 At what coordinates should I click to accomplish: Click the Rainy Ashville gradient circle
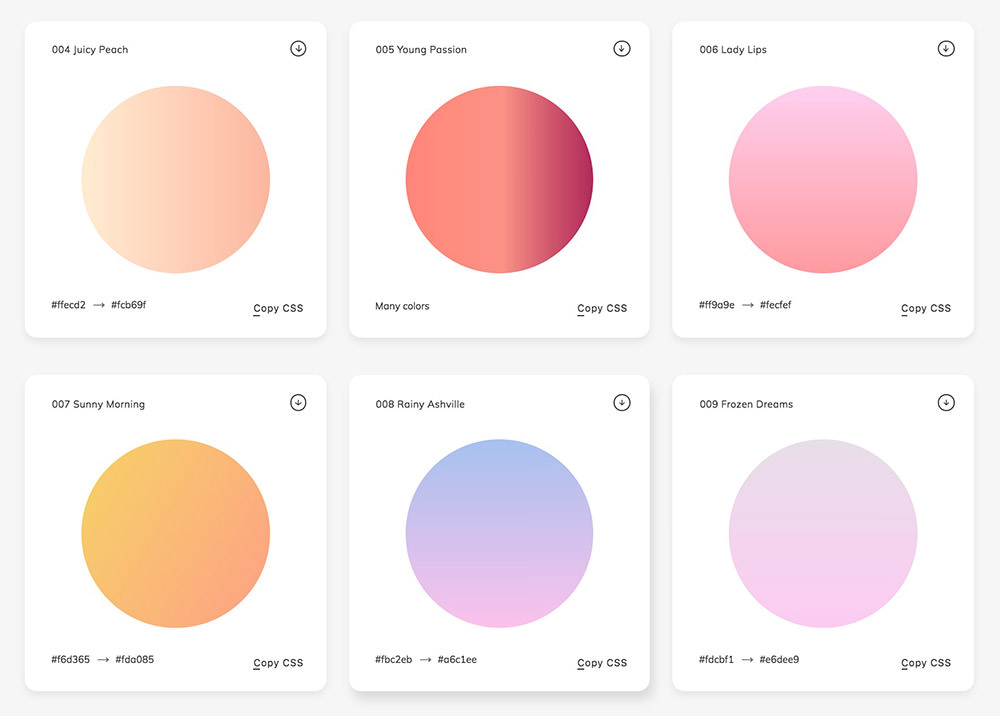click(499, 534)
